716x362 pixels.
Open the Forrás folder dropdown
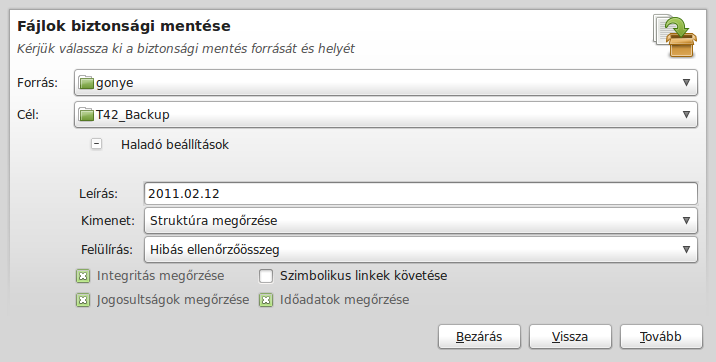(385, 83)
